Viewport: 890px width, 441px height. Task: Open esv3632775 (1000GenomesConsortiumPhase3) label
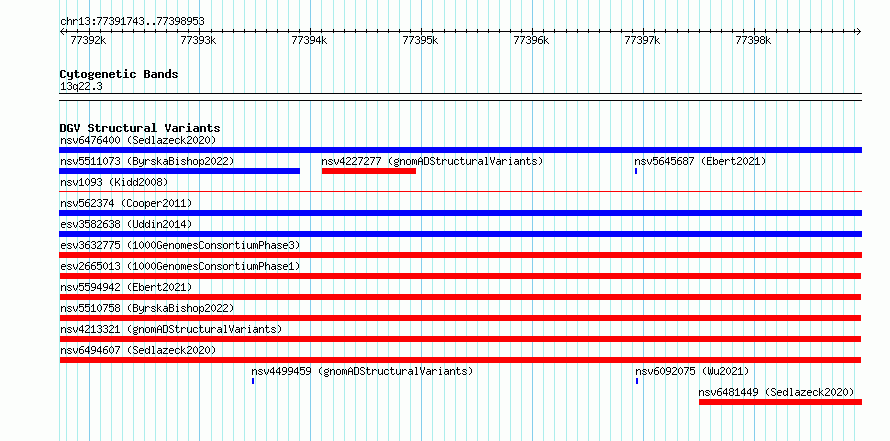pyautogui.click(x=180, y=245)
